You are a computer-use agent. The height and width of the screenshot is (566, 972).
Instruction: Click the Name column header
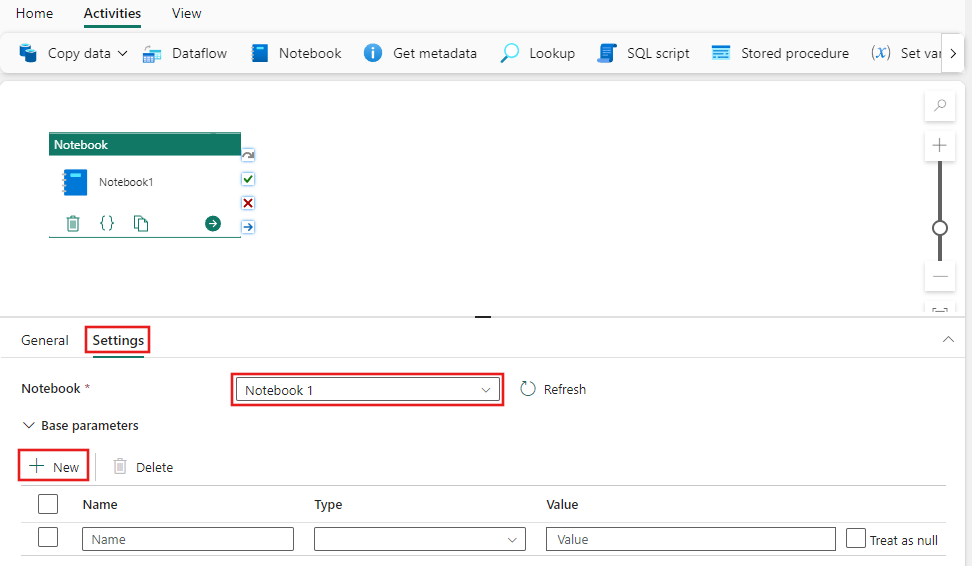pyautogui.click(x=100, y=505)
